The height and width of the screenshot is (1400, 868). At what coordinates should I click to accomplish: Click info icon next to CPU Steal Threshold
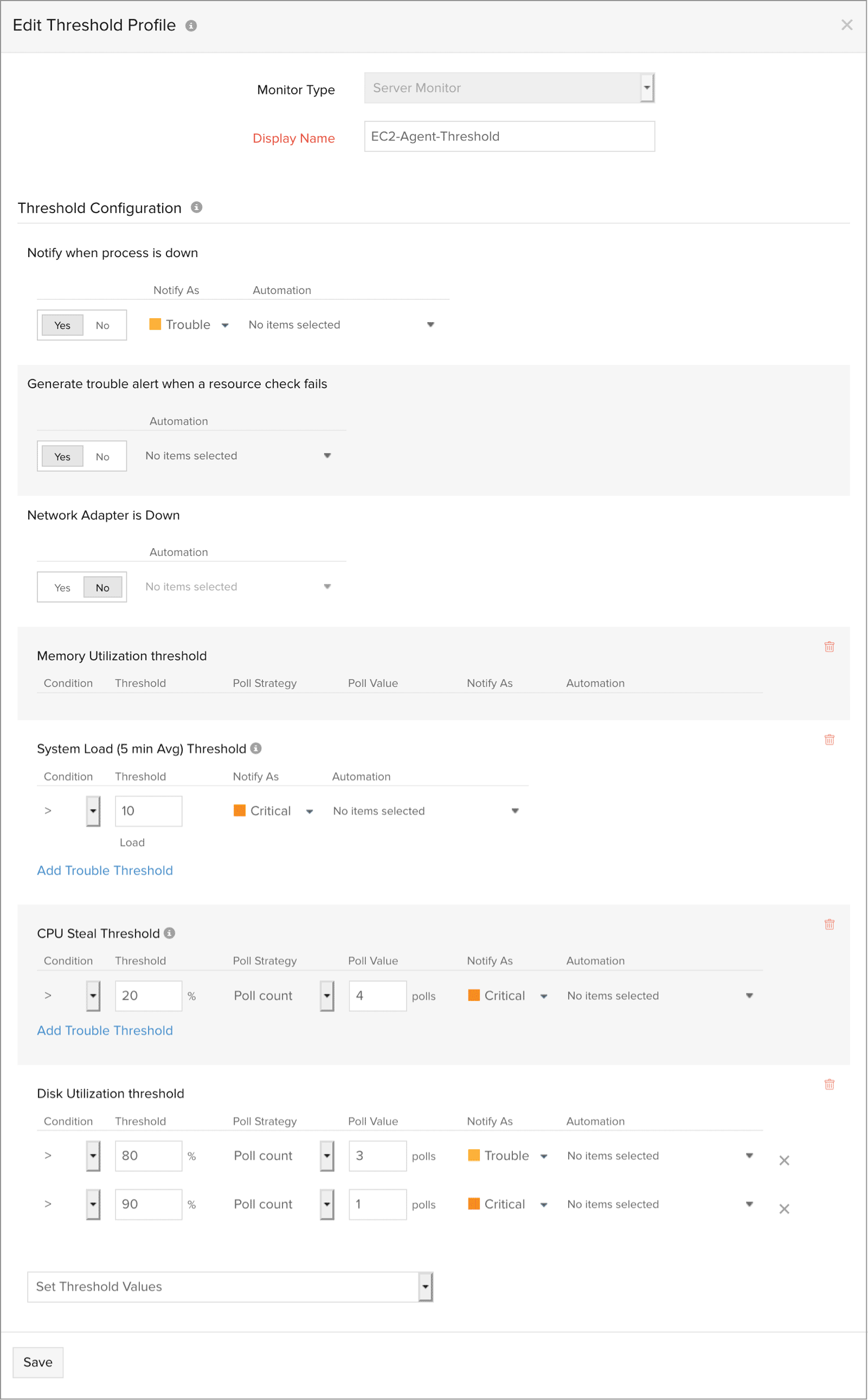(x=169, y=933)
